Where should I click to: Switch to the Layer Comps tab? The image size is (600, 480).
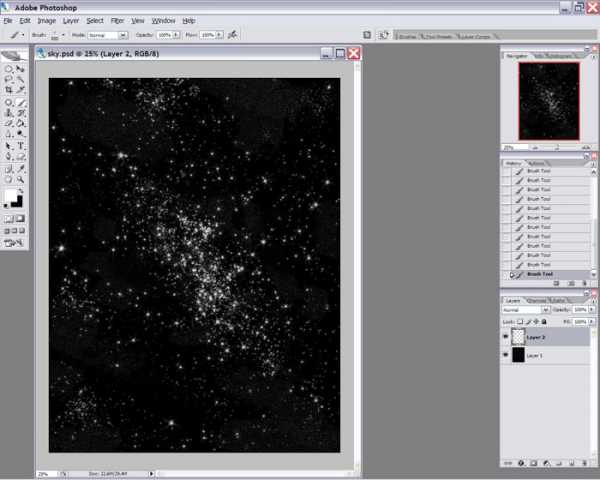481,36
